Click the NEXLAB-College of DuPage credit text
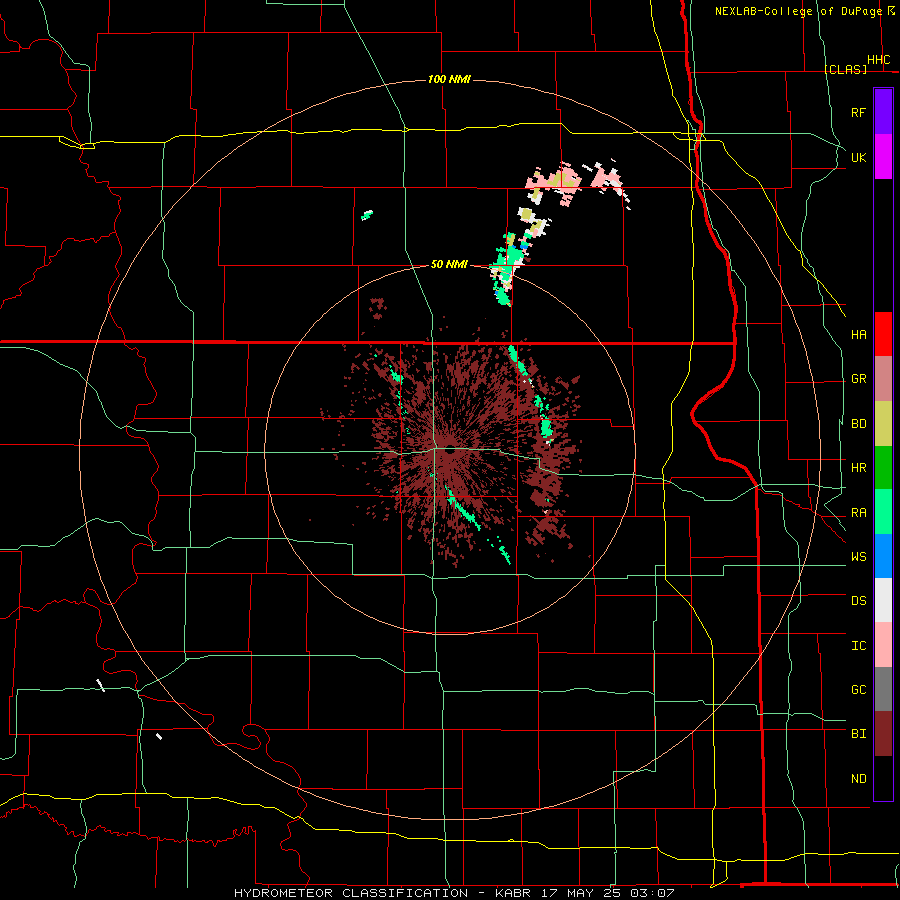This screenshot has height=900, width=900. [x=798, y=11]
